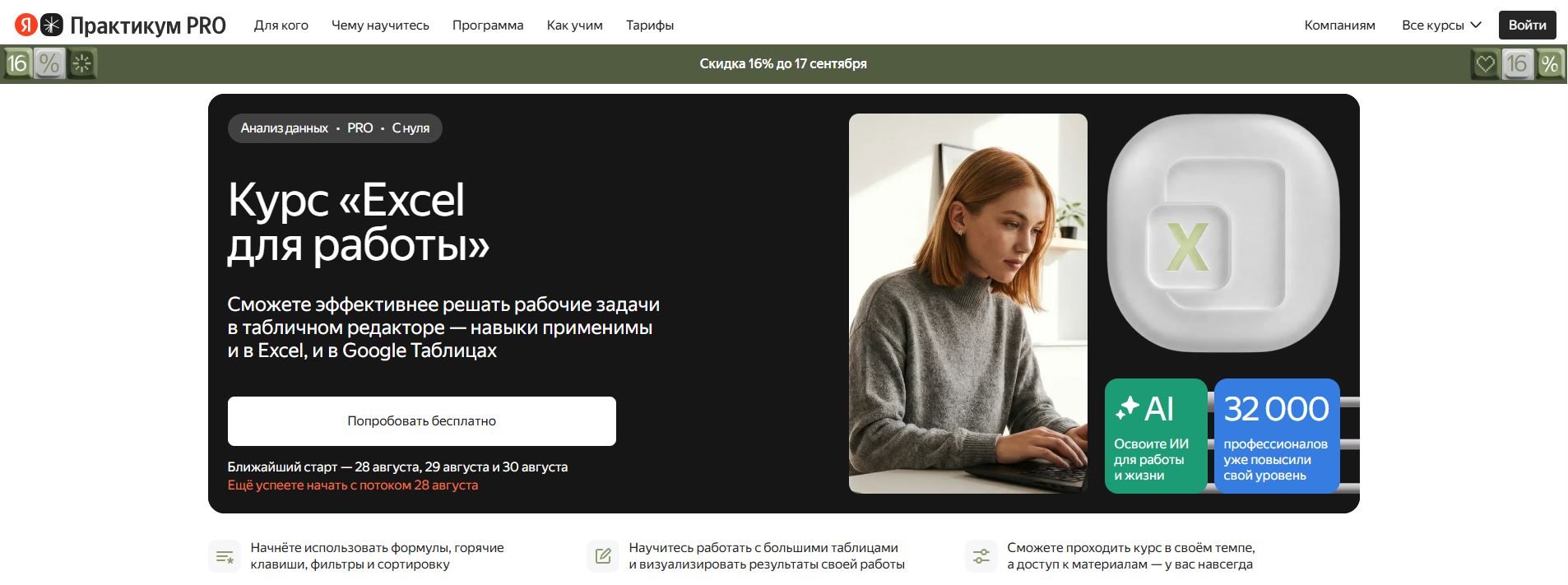
Task: Click the sliders icon near Сможете проходить
Action: coord(981,557)
